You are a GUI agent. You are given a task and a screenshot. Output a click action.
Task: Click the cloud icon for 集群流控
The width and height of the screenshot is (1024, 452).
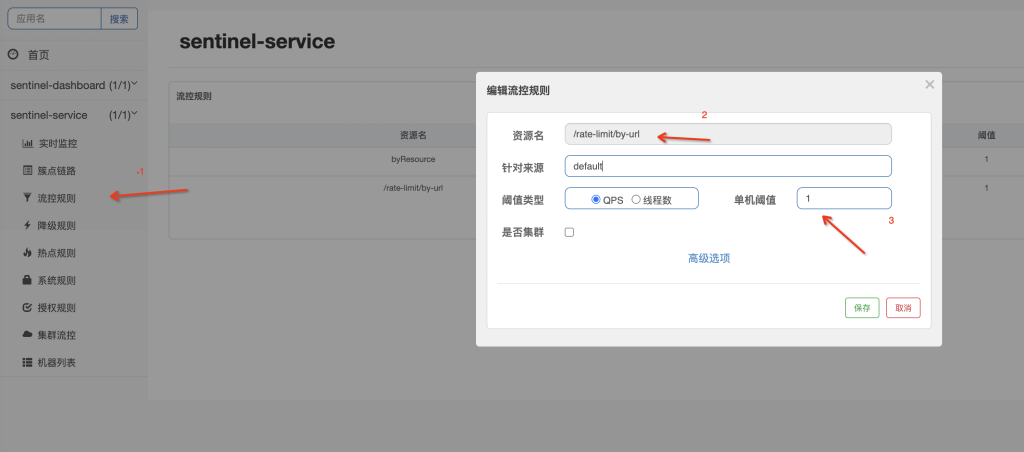[27, 334]
